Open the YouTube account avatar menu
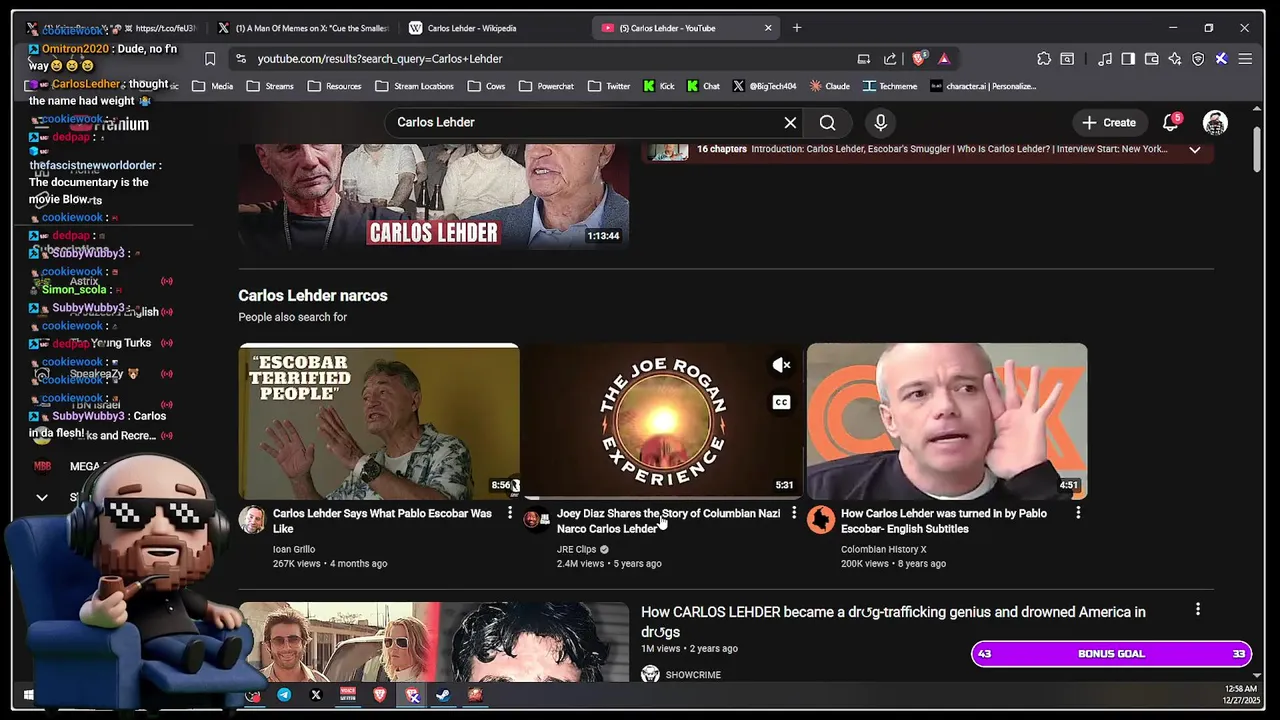This screenshot has width=1280, height=720. point(1215,122)
